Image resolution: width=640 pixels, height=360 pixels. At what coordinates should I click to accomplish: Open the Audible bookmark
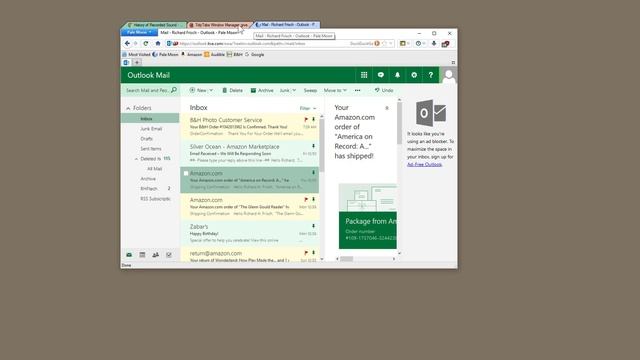[215, 54]
